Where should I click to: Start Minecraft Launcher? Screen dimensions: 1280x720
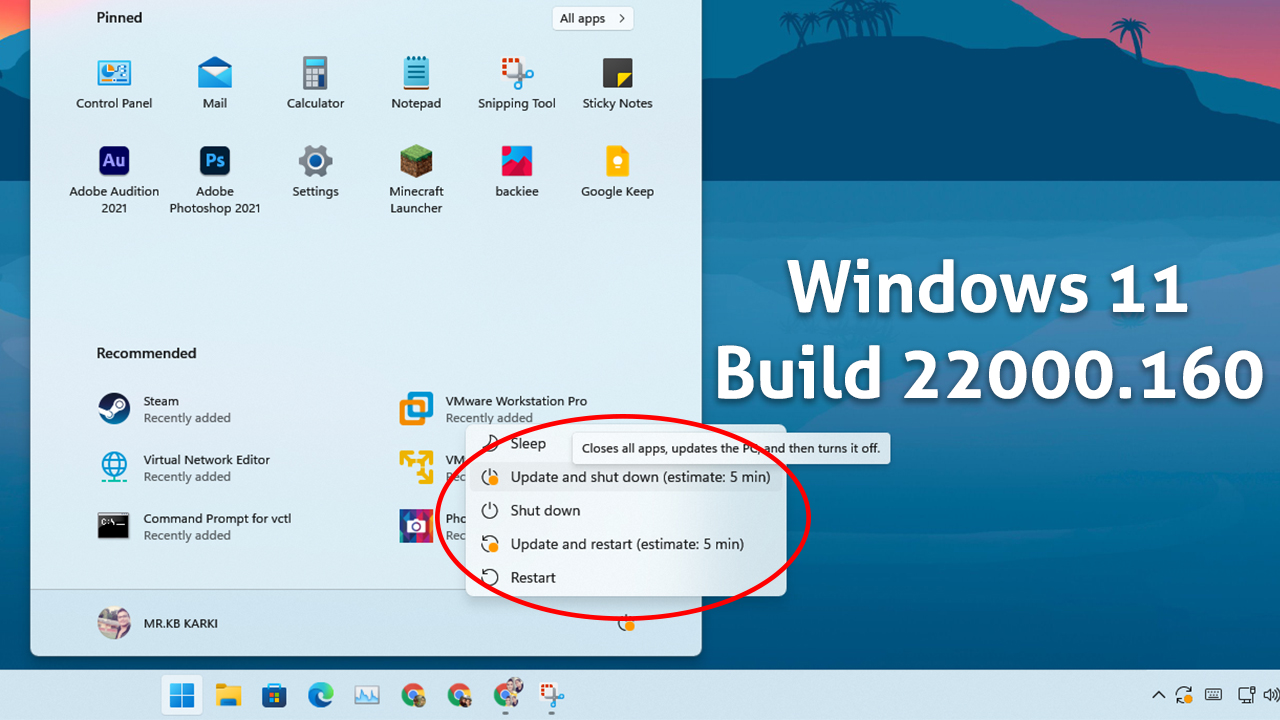tap(416, 180)
